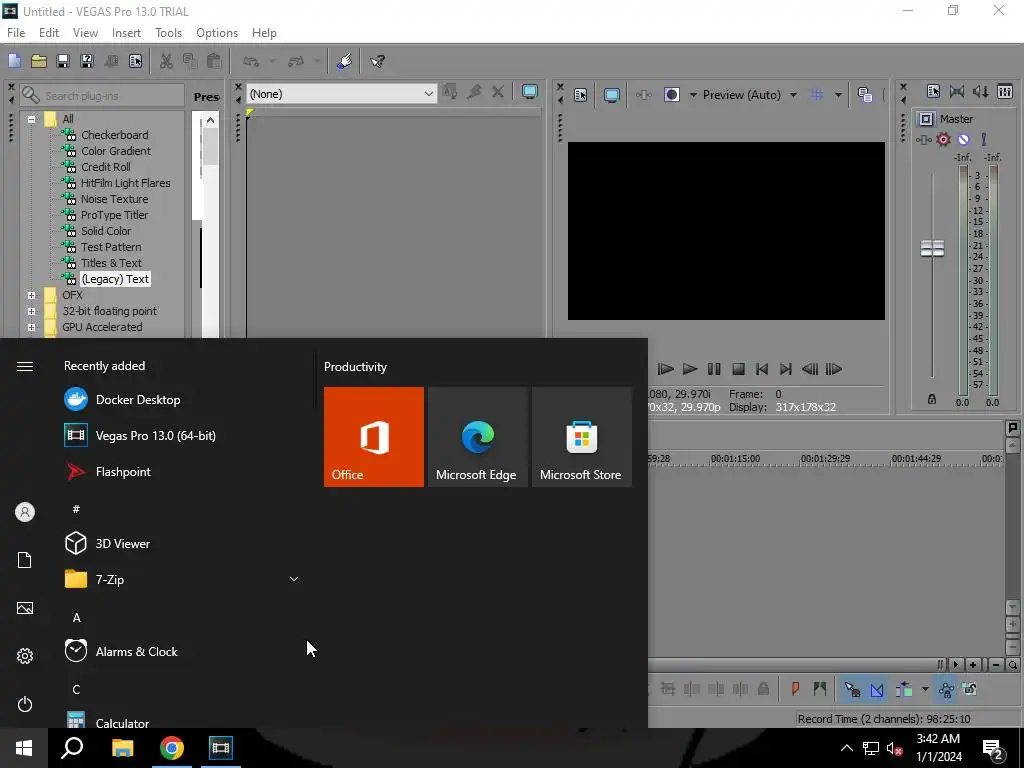Viewport: 1024px width, 768px height.
Task: Open project Properties icon in main toolbar
Action: 135,61
